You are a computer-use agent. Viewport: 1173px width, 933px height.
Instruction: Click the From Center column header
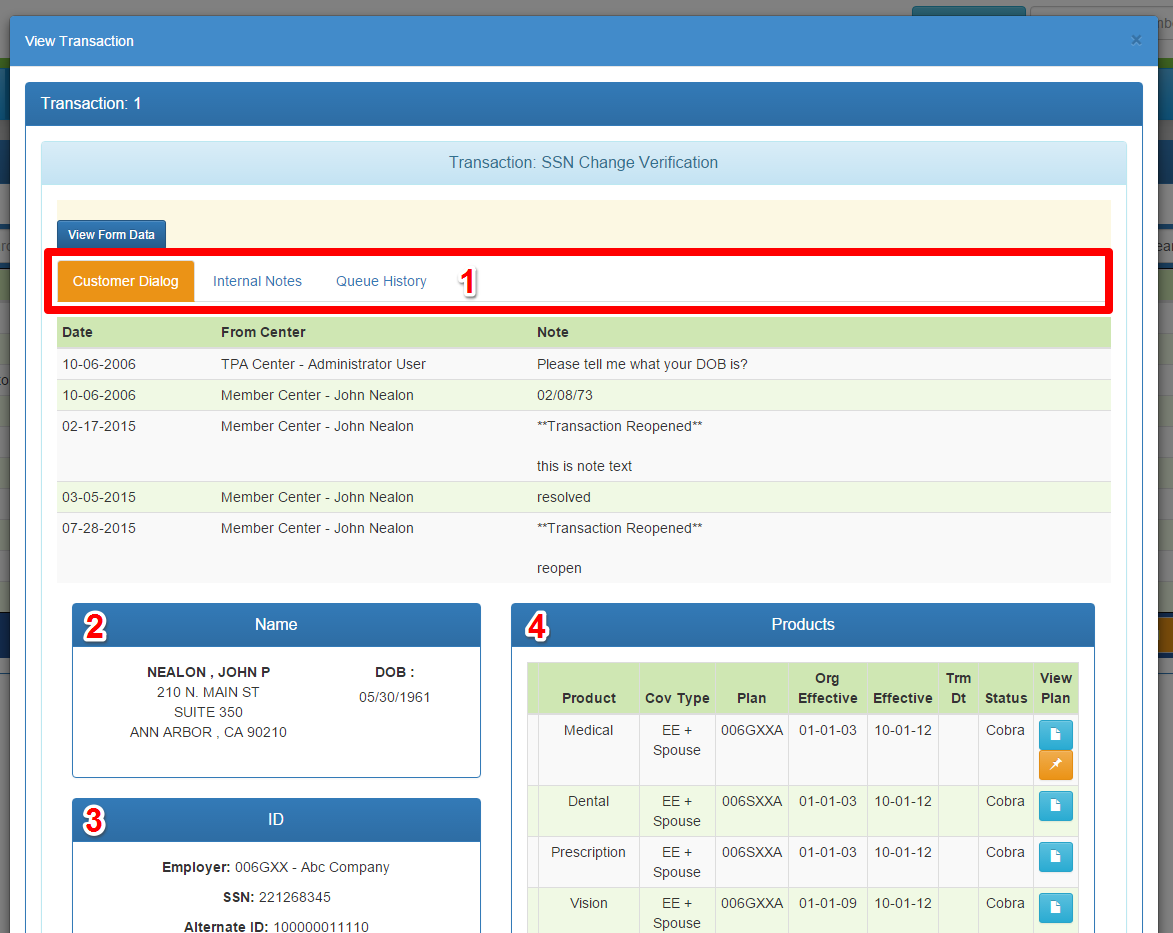pos(263,332)
